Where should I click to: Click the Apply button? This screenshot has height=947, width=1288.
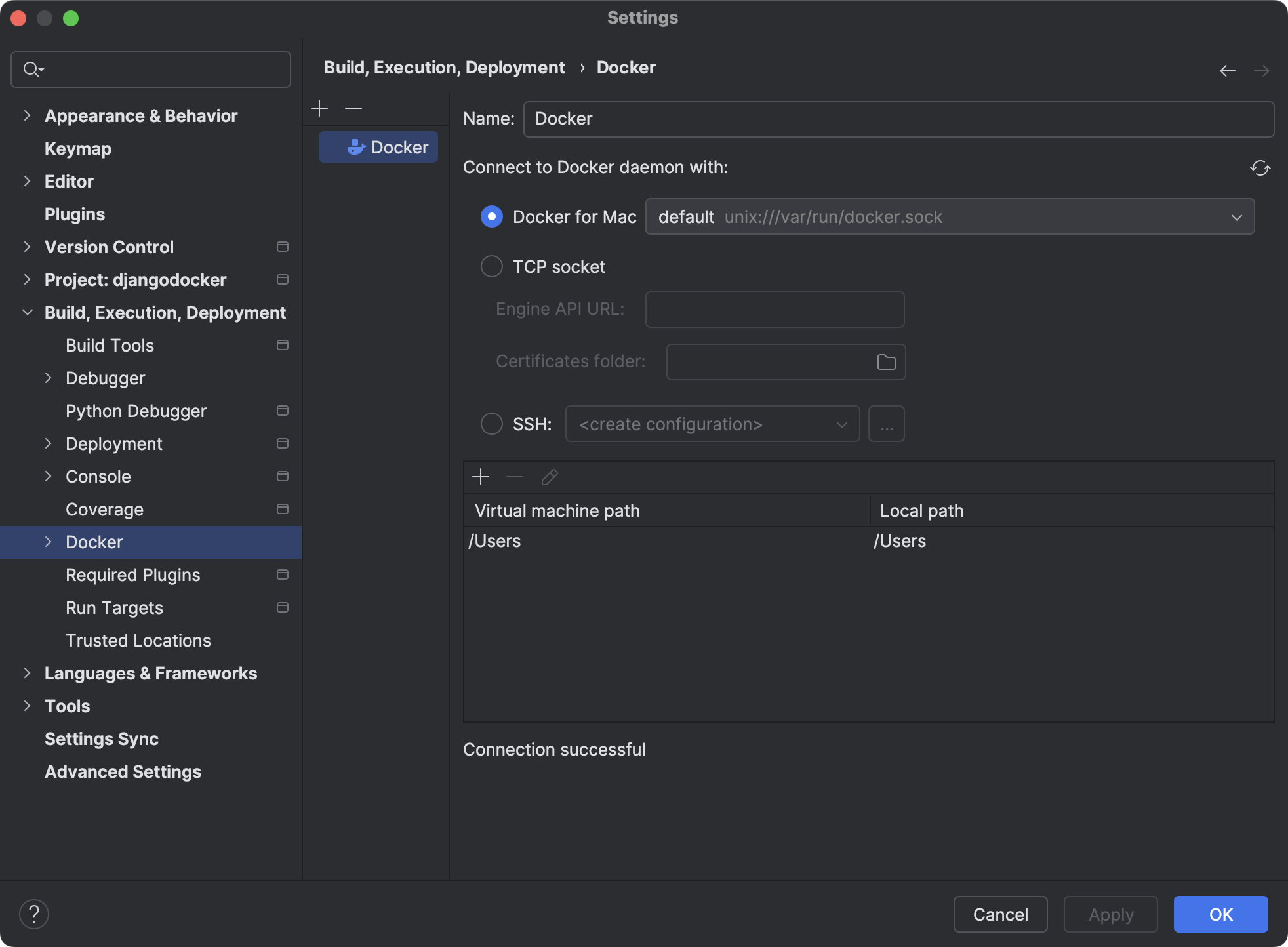point(1110,914)
